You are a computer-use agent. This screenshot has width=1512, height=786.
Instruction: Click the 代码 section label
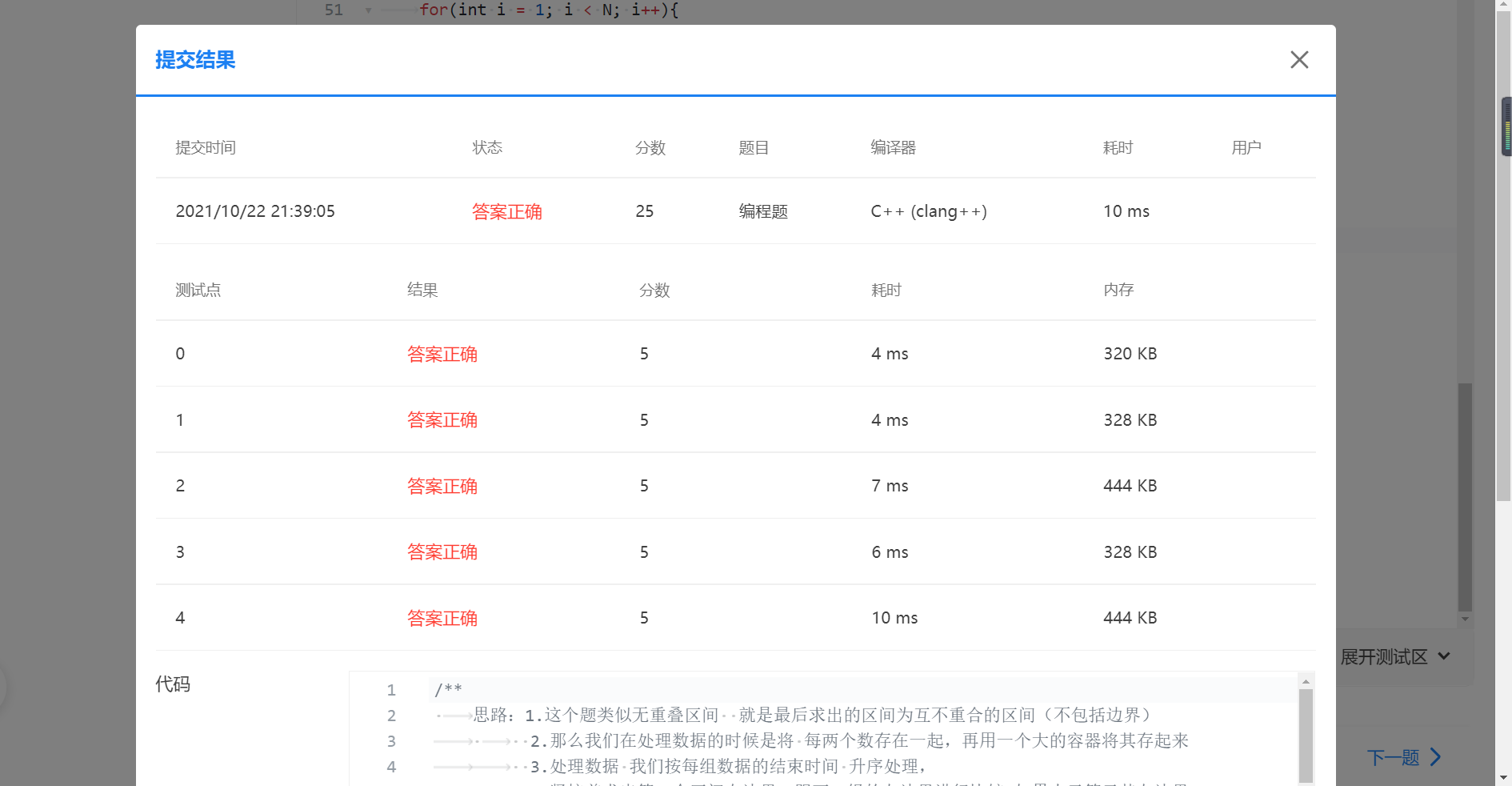tap(173, 684)
